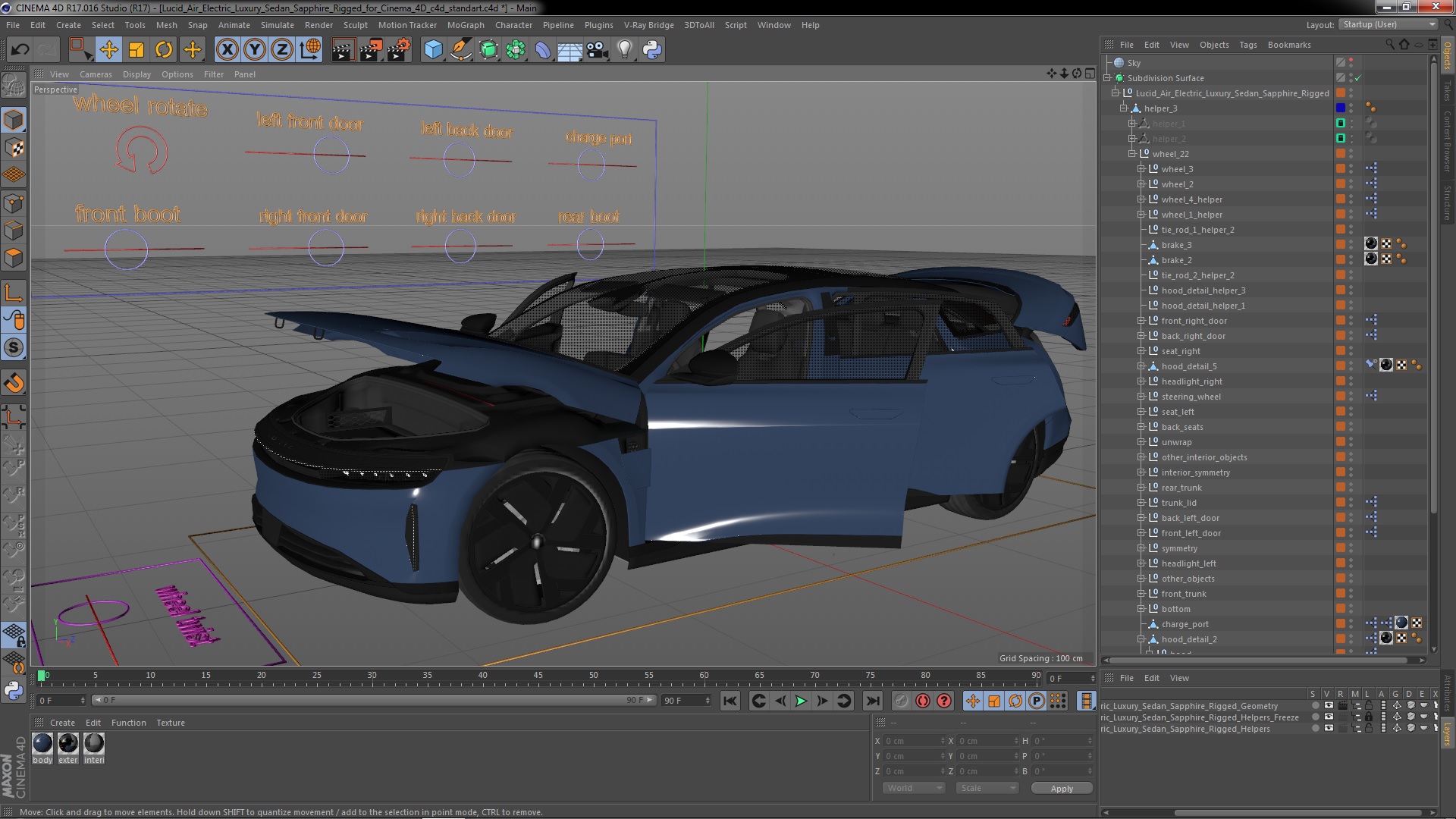Go to end of animation
The height and width of the screenshot is (819, 1456).
[x=872, y=701]
